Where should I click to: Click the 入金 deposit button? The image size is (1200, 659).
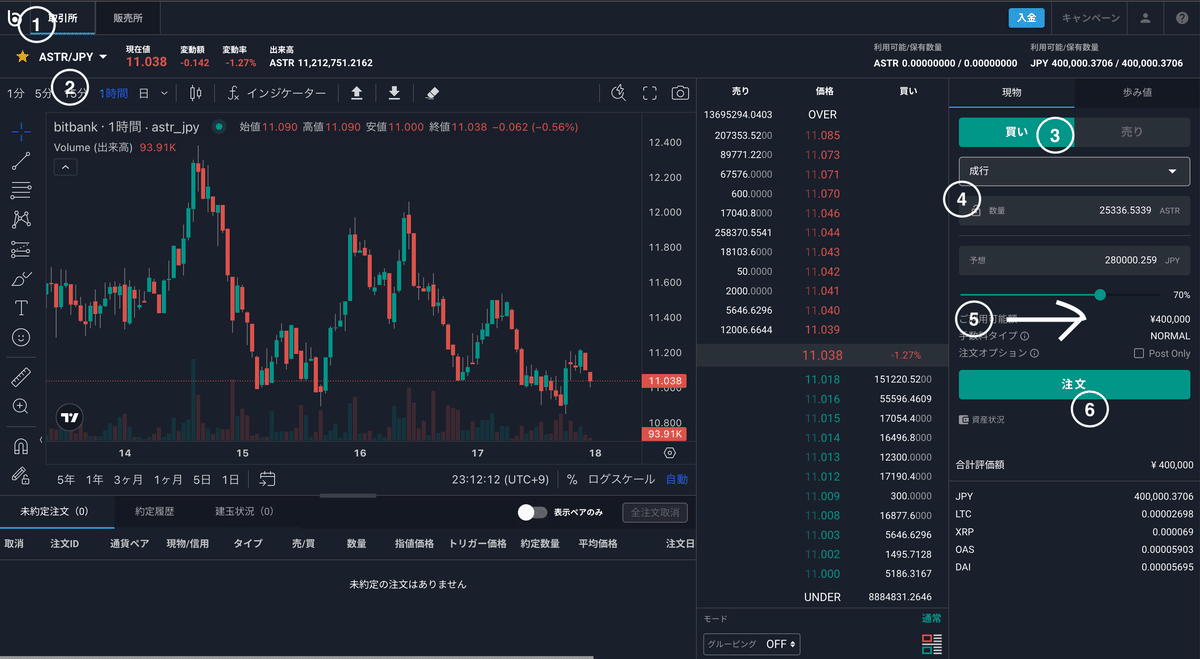point(1026,17)
